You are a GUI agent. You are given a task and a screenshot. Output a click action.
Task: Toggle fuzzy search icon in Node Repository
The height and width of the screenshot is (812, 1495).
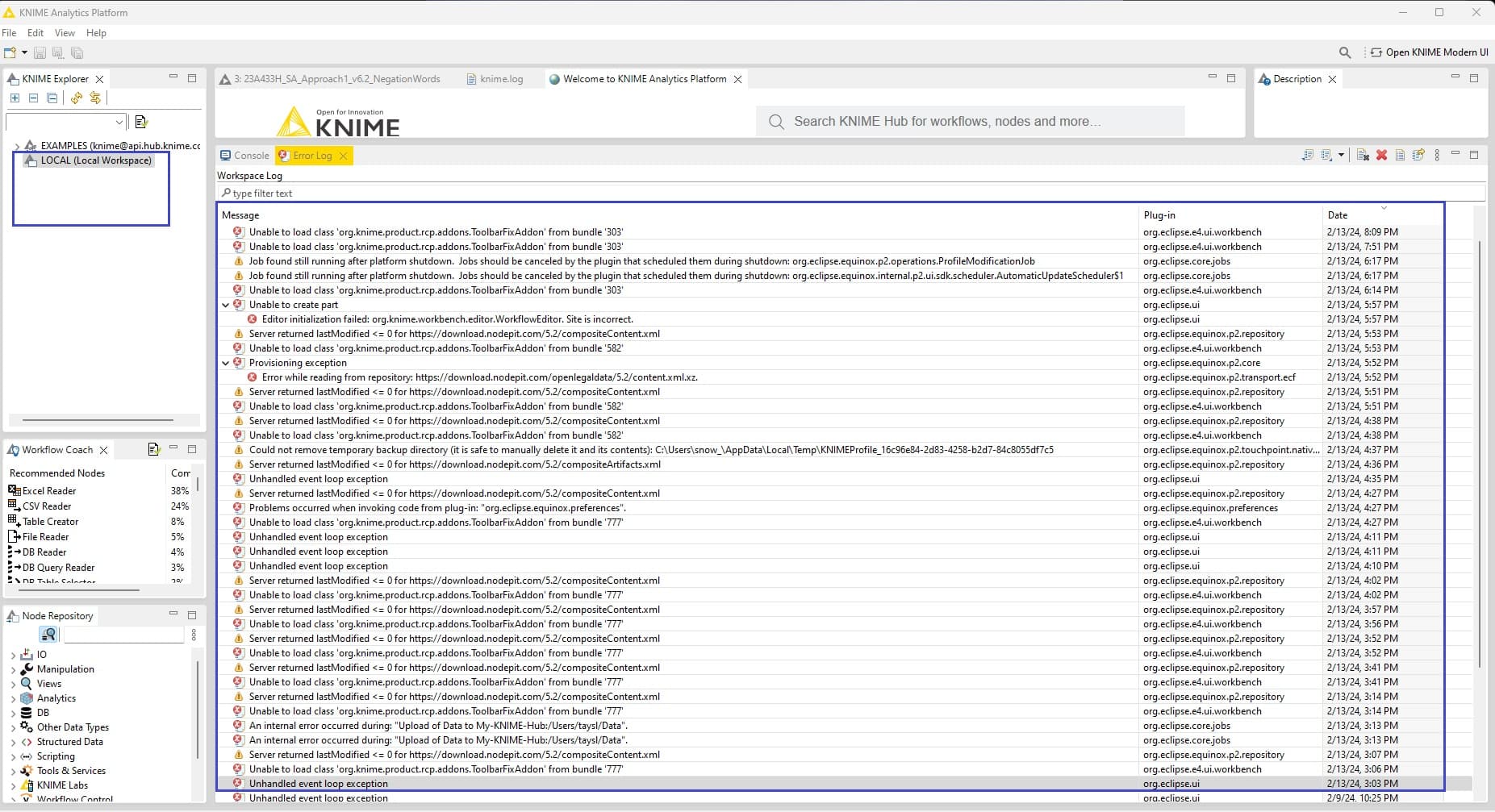click(48, 635)
